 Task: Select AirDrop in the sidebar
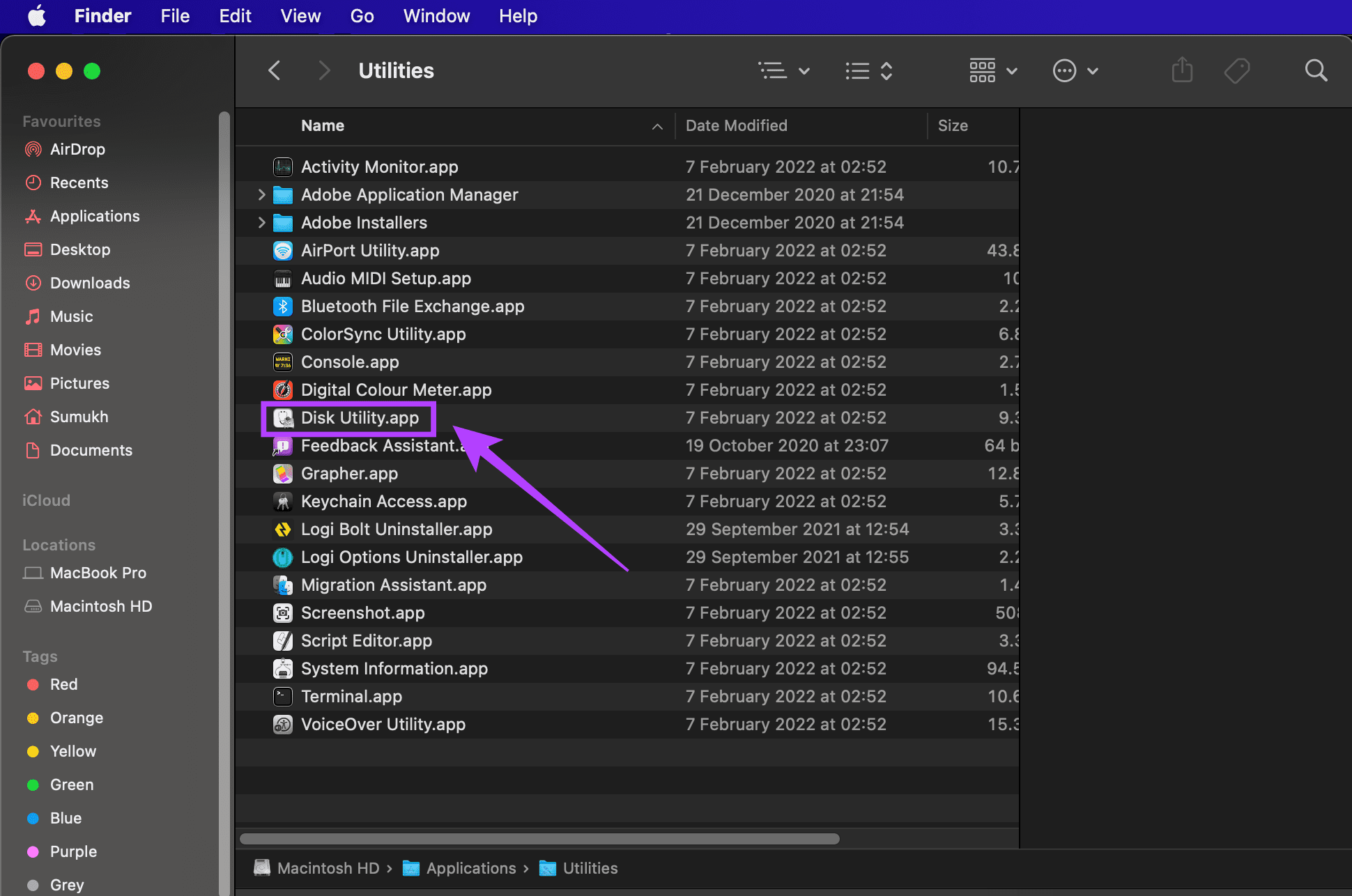click(x=77, y=149)
